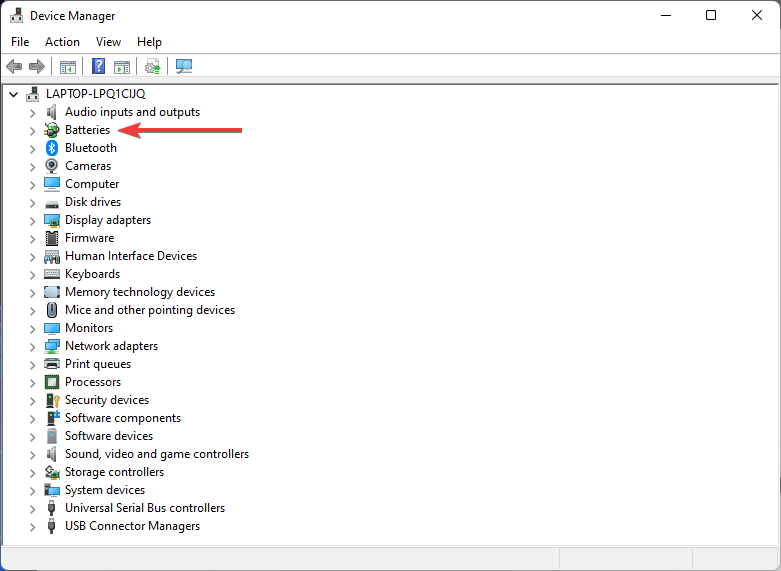This screenshot has height=571, width=781.
Task: Click the Network adapters icon
Action: pyautogui.click(x=52, y=346)
